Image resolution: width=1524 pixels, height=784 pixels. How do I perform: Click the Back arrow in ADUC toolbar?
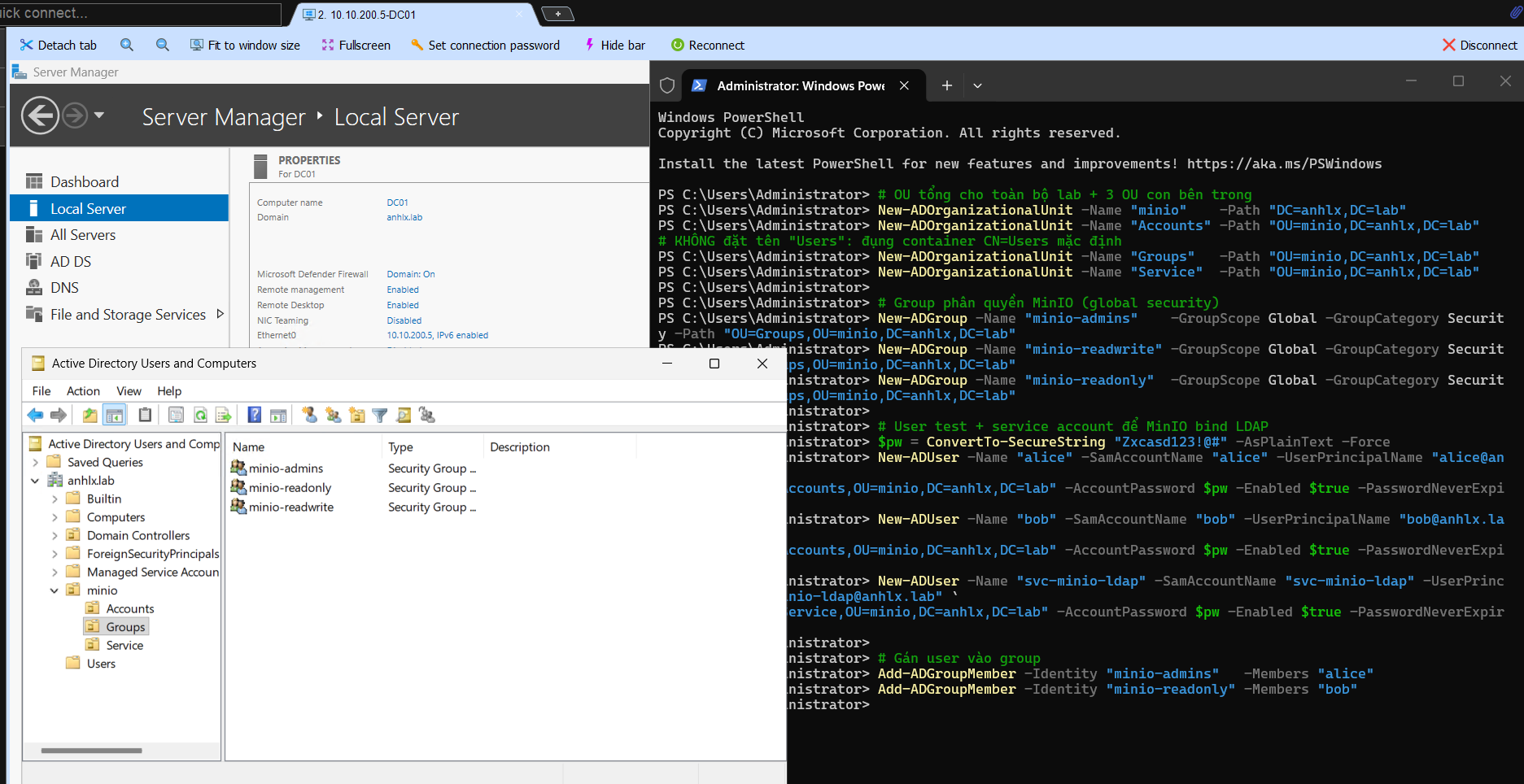(35, 416)
